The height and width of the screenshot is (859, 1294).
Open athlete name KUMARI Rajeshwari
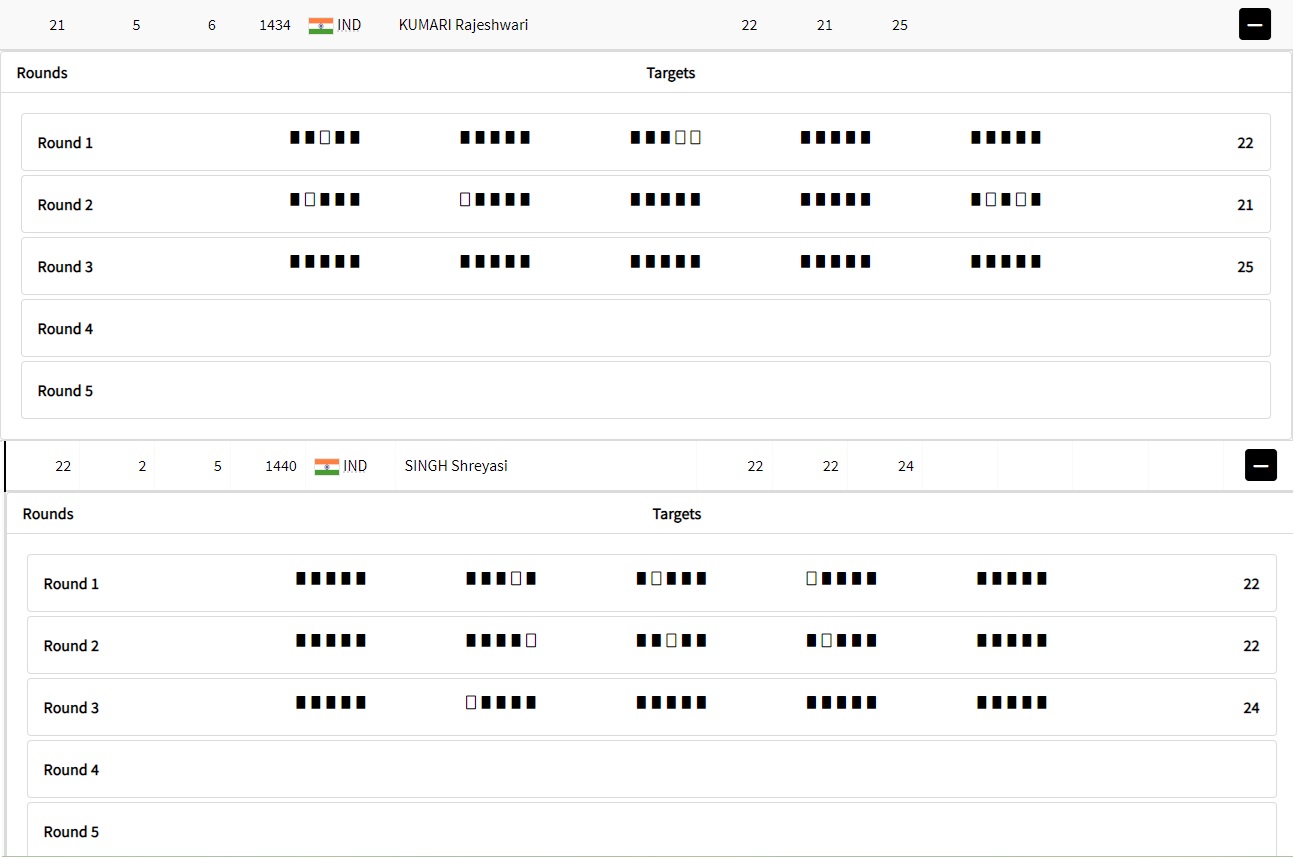pyautogui.click(x=463, y=25)
